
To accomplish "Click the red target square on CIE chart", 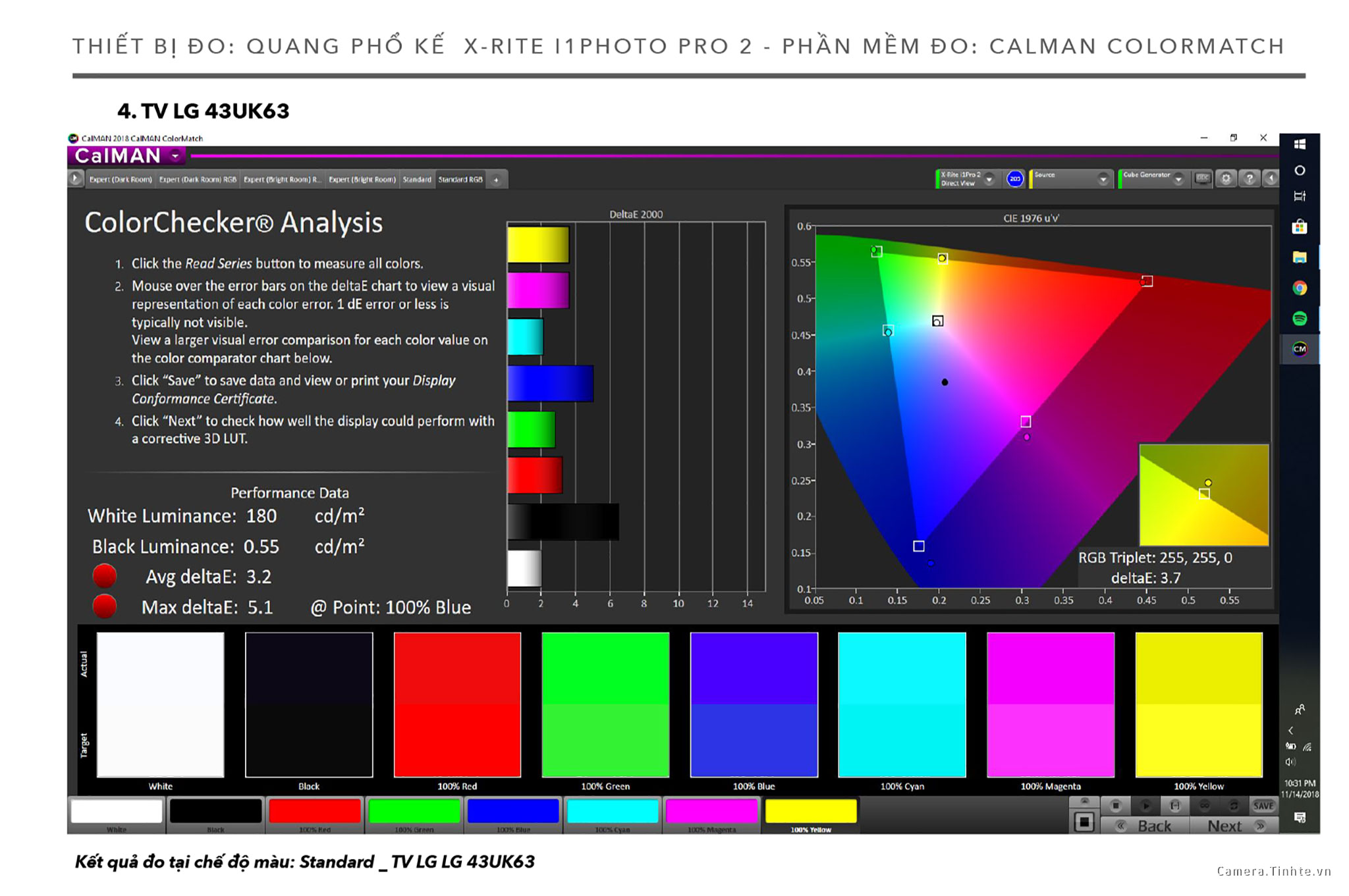I will pyautogui.click(x=1147, y=281).
